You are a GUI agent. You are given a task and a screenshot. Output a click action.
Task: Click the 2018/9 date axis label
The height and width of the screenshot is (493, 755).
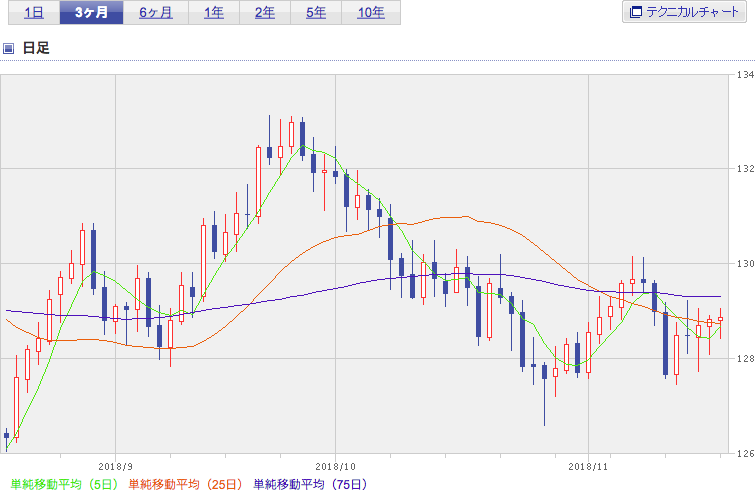point(115,467)
